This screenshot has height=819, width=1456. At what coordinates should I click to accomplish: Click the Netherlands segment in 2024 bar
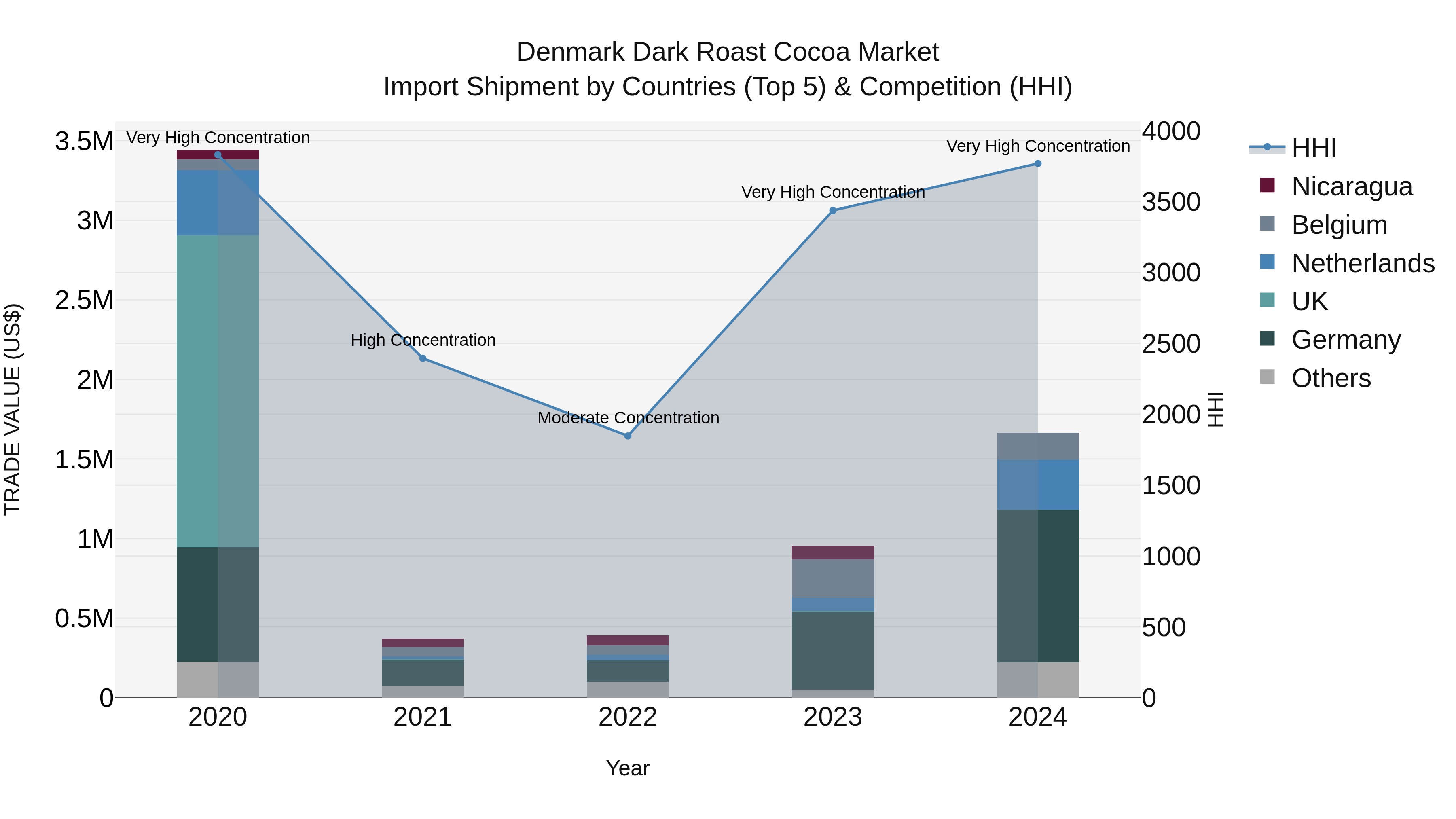coord(1038,485)
